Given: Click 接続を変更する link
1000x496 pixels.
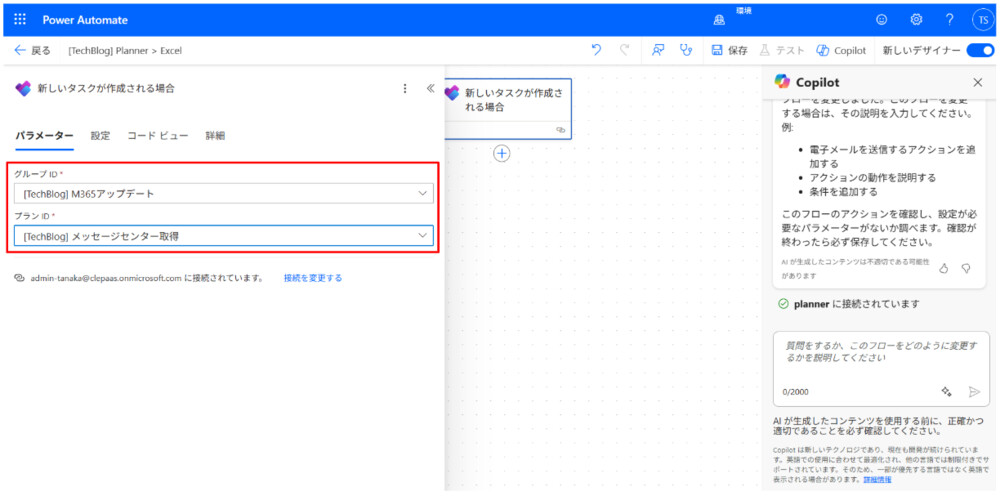Looking at the screenshot, I should coord(313,278).
